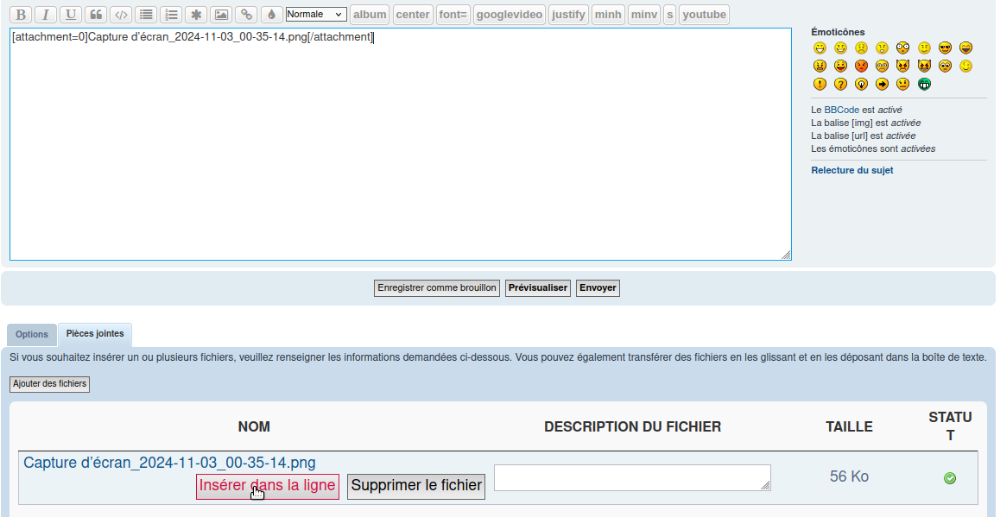The width and height of the screenshot is (1000, 517).
Task: Insert the red angry face emoticon
Action: 861,66
